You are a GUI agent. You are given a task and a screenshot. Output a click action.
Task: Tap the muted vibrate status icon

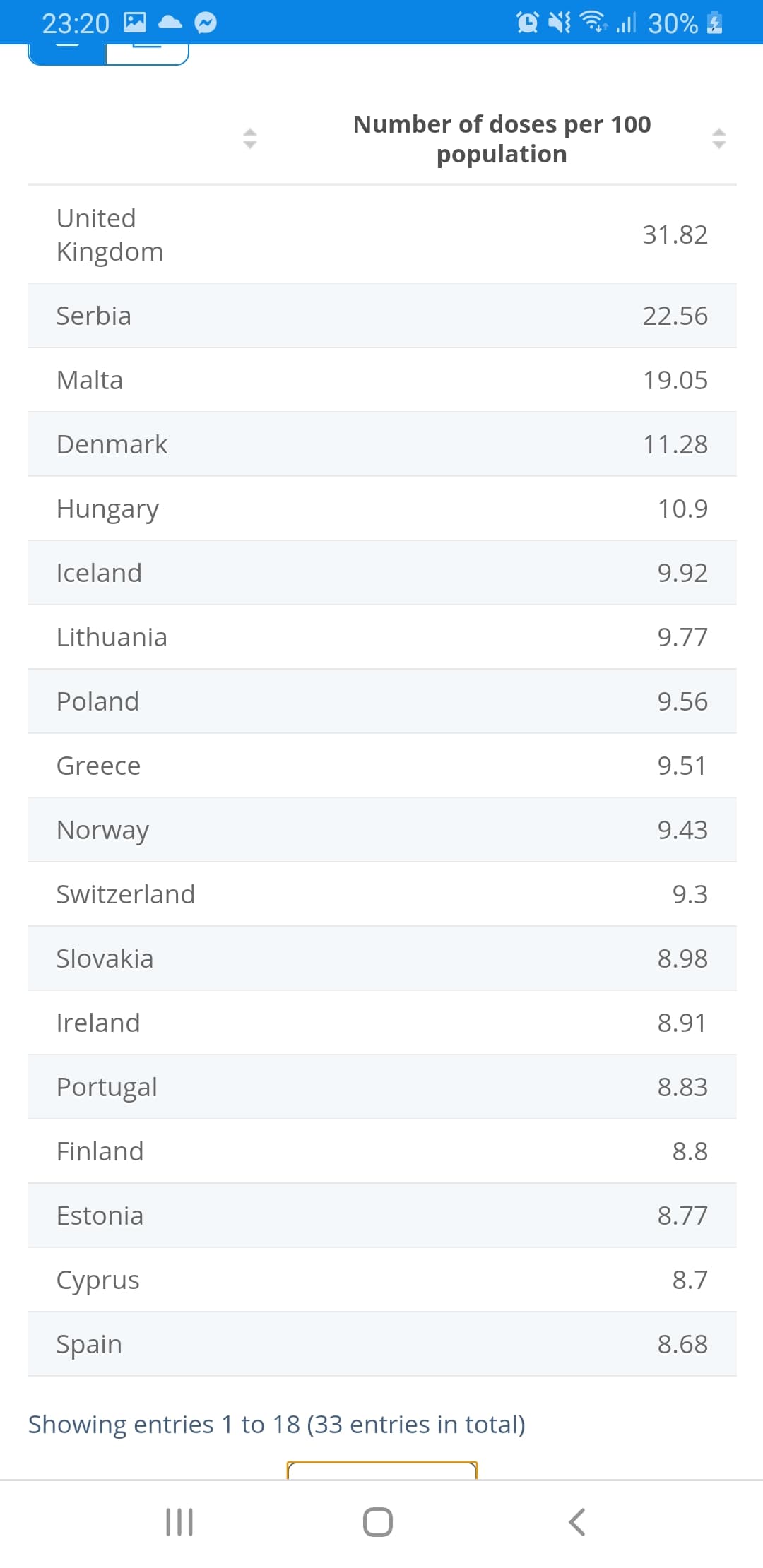pos(560,23)
